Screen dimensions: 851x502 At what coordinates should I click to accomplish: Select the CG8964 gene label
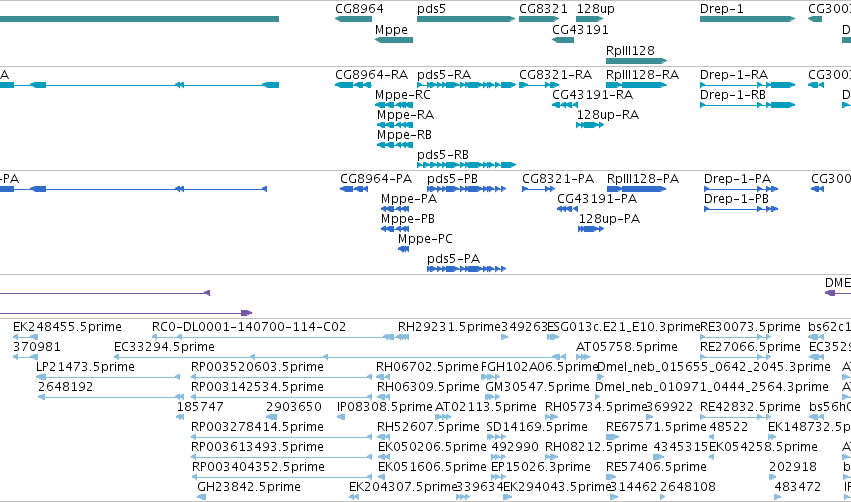pos(359,9)
